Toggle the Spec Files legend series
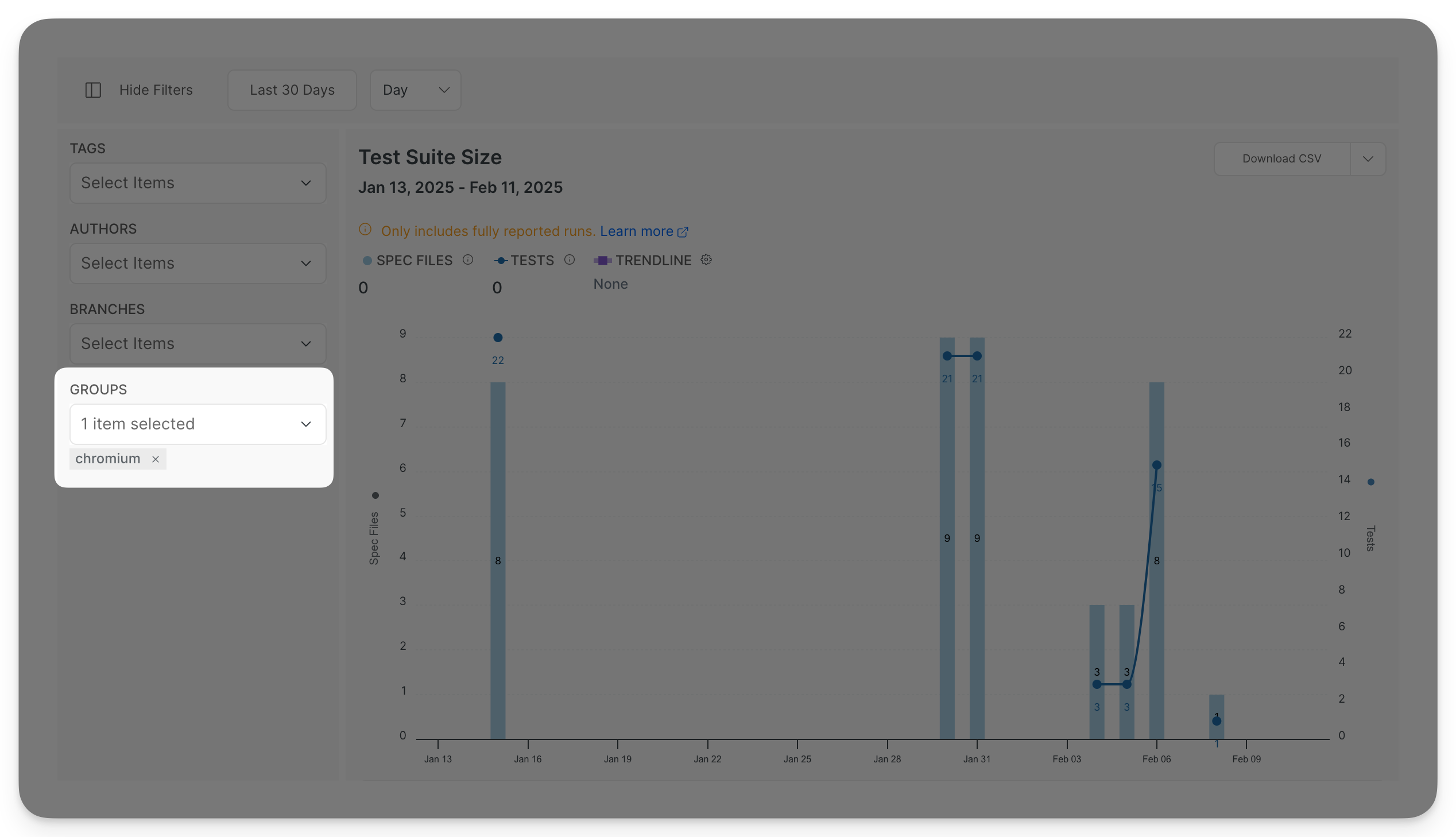 (408, 261)
